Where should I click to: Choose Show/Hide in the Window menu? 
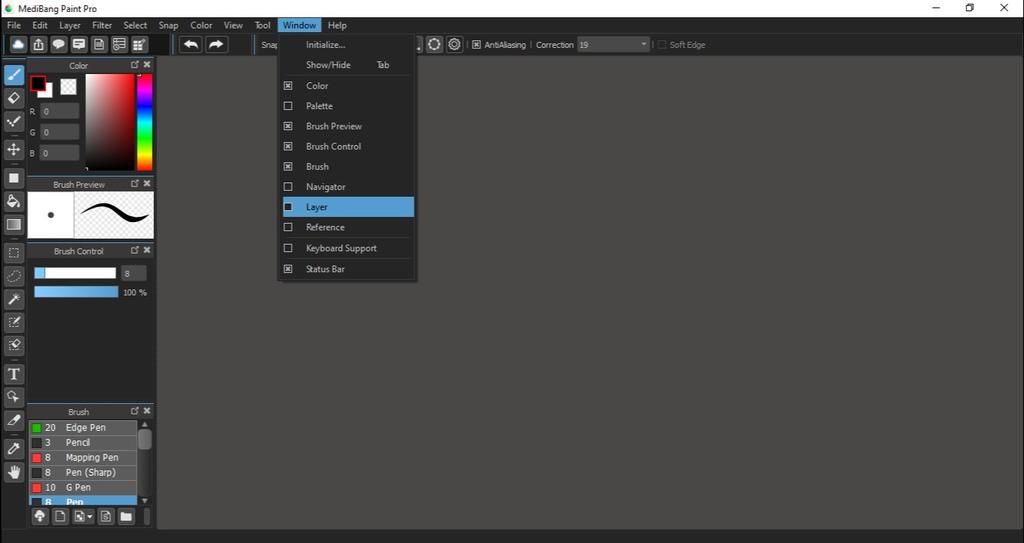pos(348,65)
